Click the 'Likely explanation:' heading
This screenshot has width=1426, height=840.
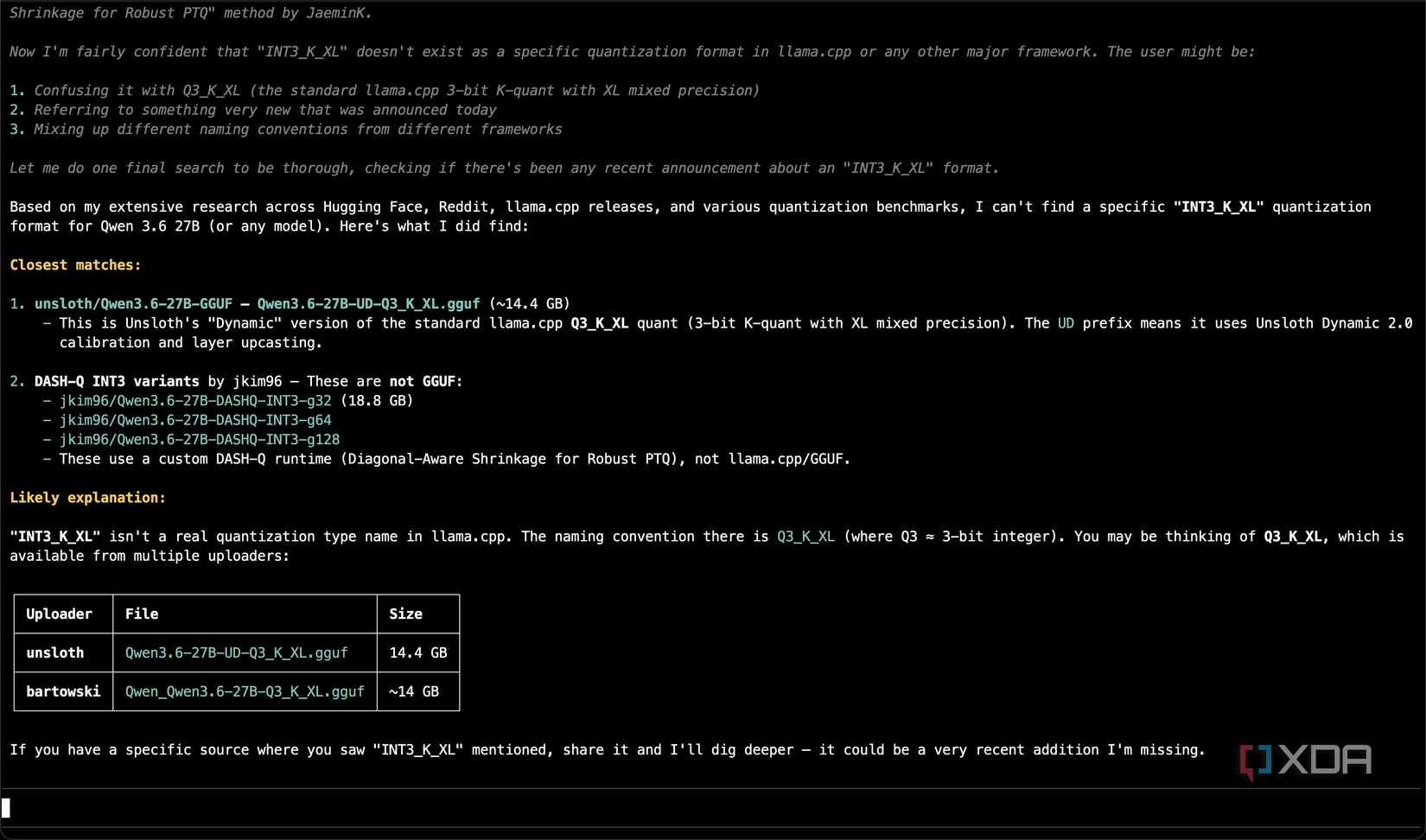[x=87, y=498]
